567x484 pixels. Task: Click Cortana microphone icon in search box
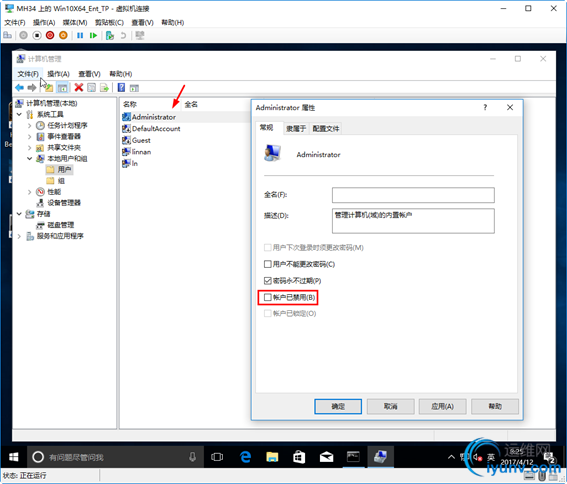193,457
